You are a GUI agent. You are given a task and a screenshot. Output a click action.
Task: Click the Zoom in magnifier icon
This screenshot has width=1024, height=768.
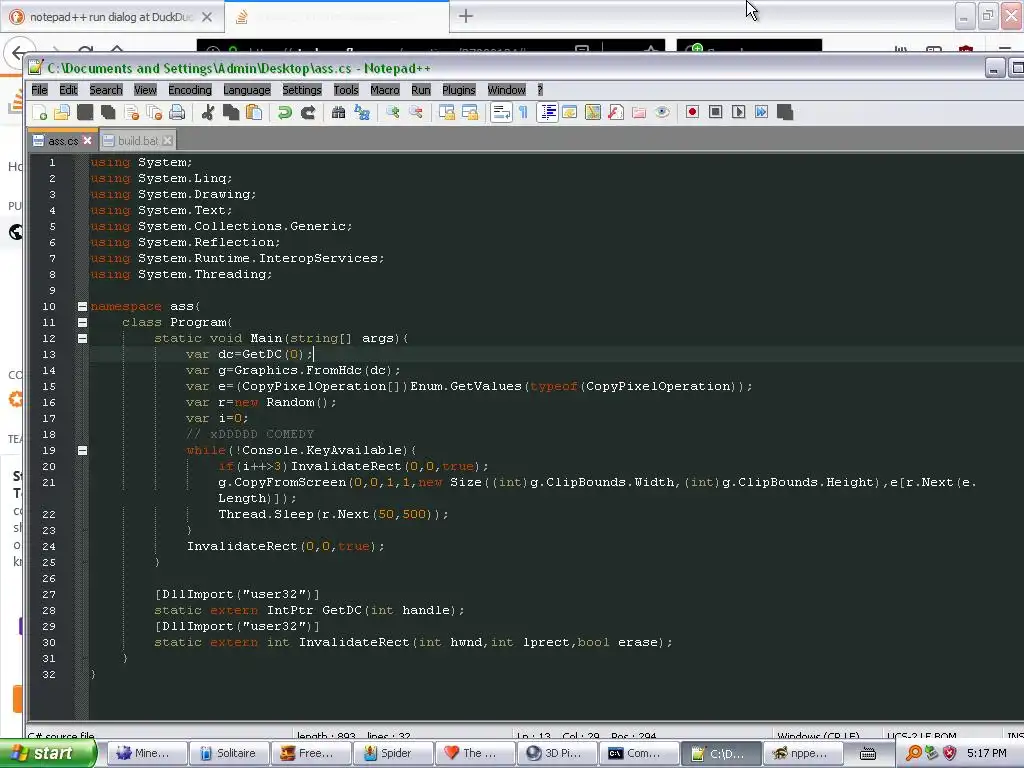point(392,112)
